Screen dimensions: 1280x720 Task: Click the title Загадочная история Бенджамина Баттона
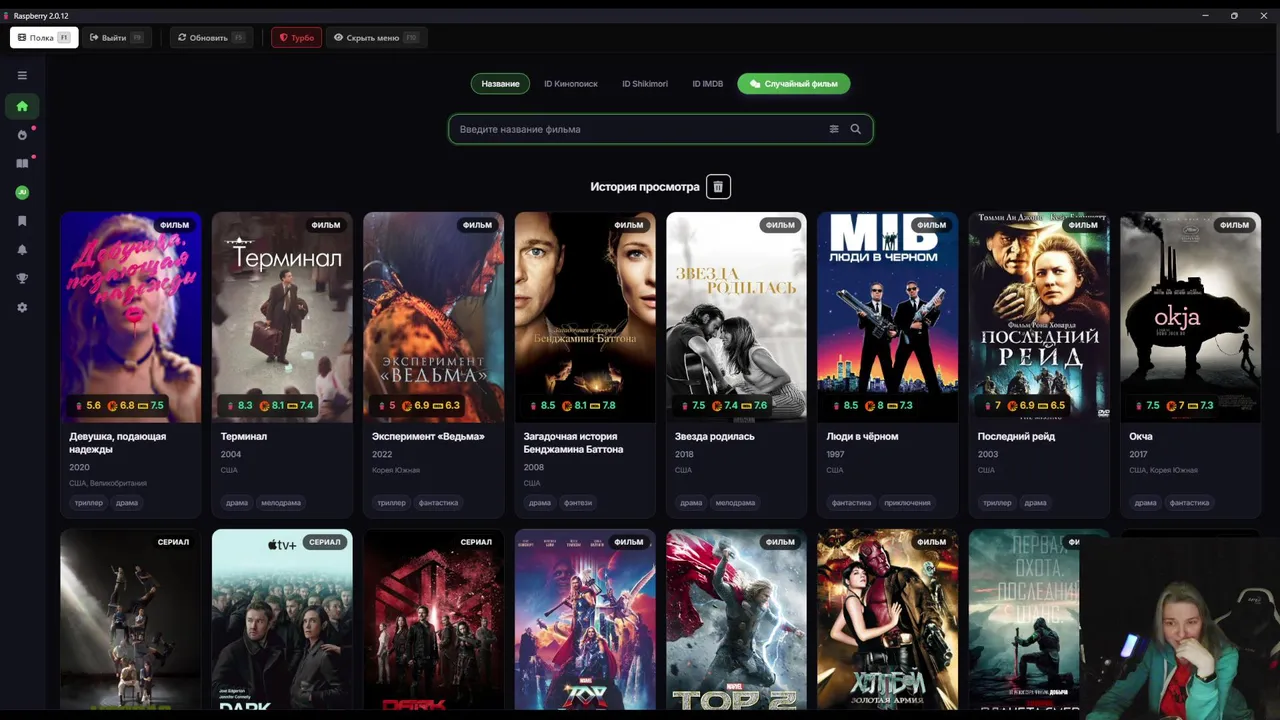click(573, 443)
